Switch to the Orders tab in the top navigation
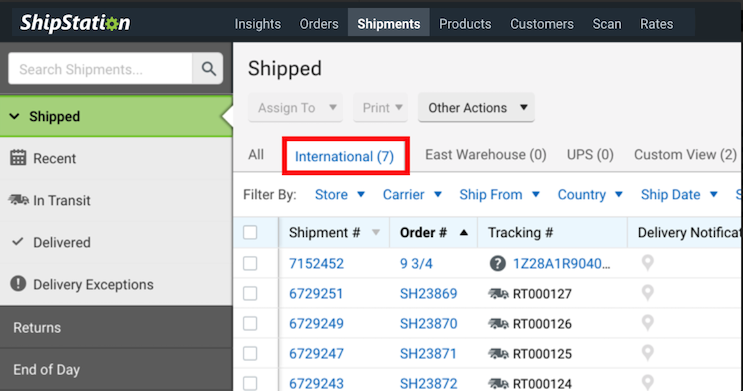The height and width of the screenshot is (391, 743). [x=319, y=24]
